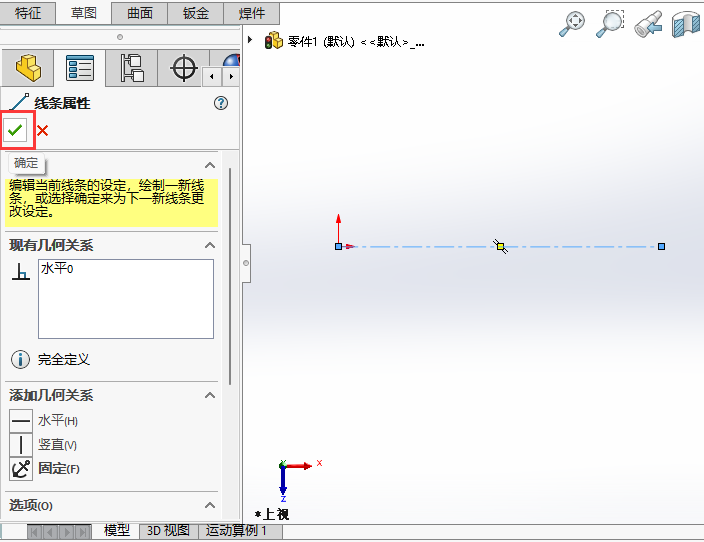This screenshot has height=542, width=704.
Task: Cancel with the red X button
Action: [x=43, y=131]
